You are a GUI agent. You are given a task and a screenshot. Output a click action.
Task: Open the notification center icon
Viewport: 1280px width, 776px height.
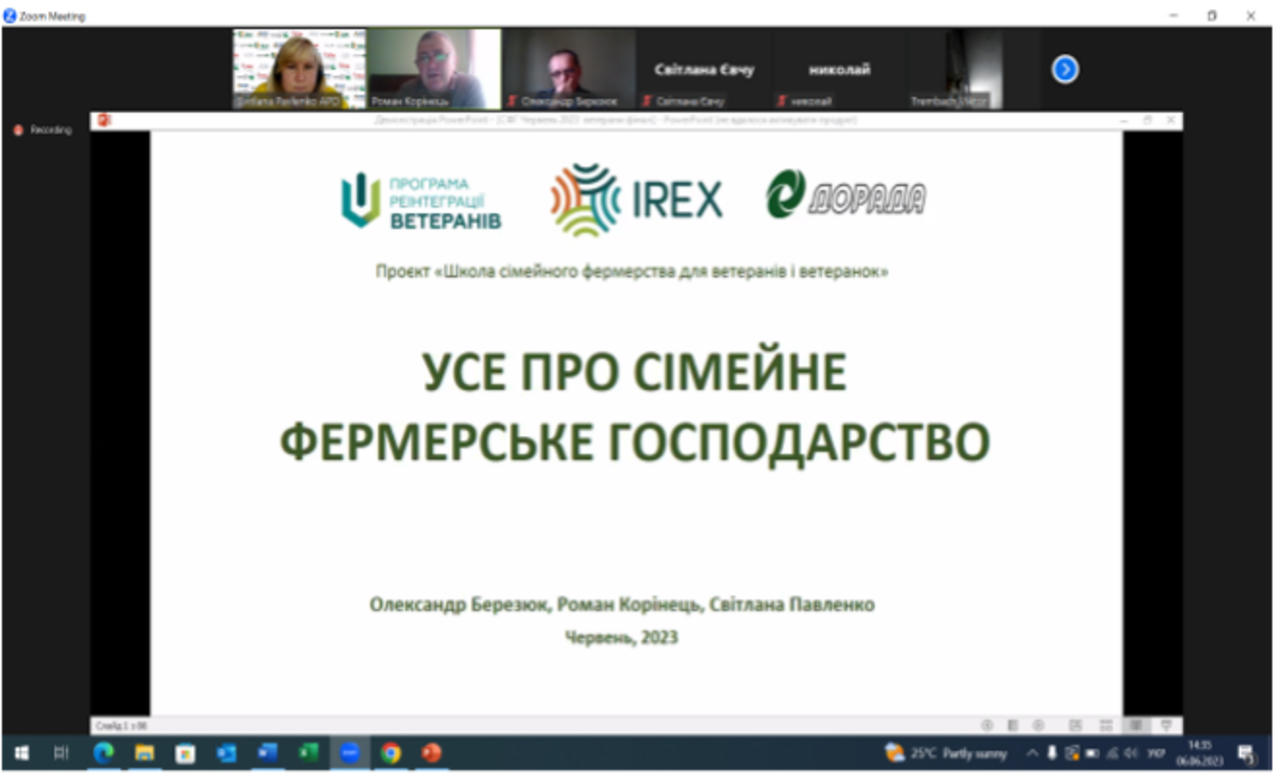tap(1246, 753)
